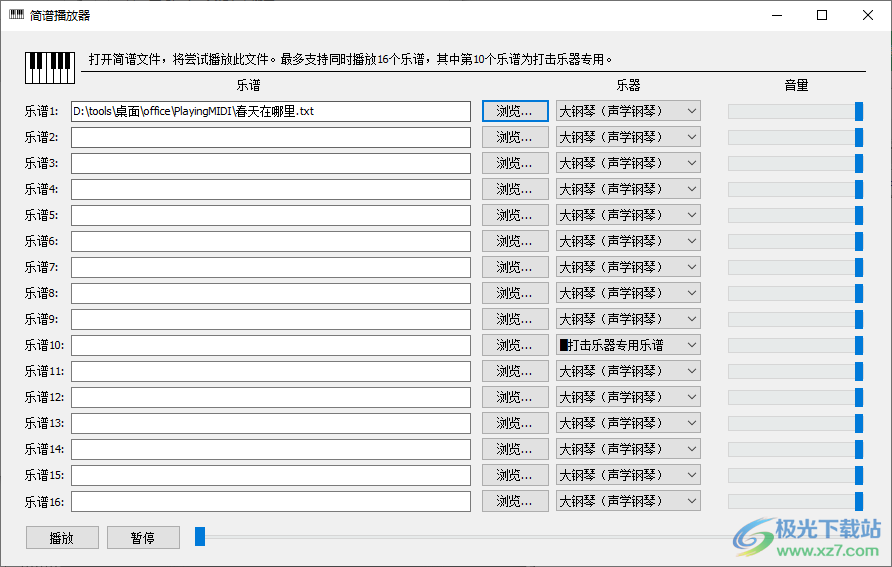Viewport: 892px width, 567px height.
Task: Click the 乐谱1 volume slider
Action: point(796,111)
